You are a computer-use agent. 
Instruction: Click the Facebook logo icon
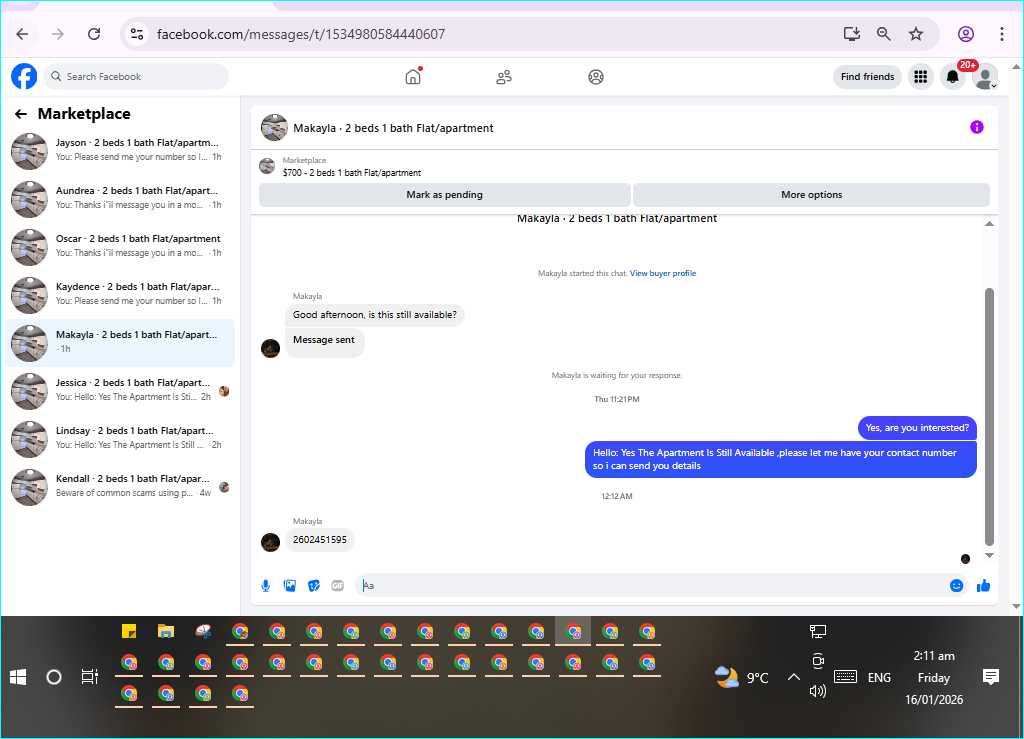click(24, 76)
